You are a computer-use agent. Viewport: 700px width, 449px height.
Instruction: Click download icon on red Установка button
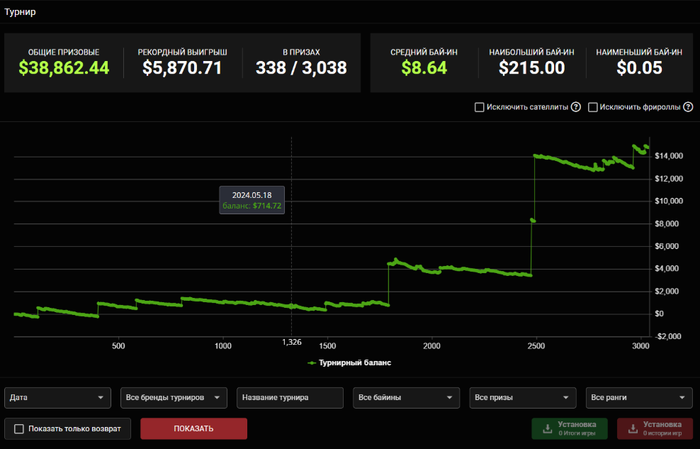point(633,428)
